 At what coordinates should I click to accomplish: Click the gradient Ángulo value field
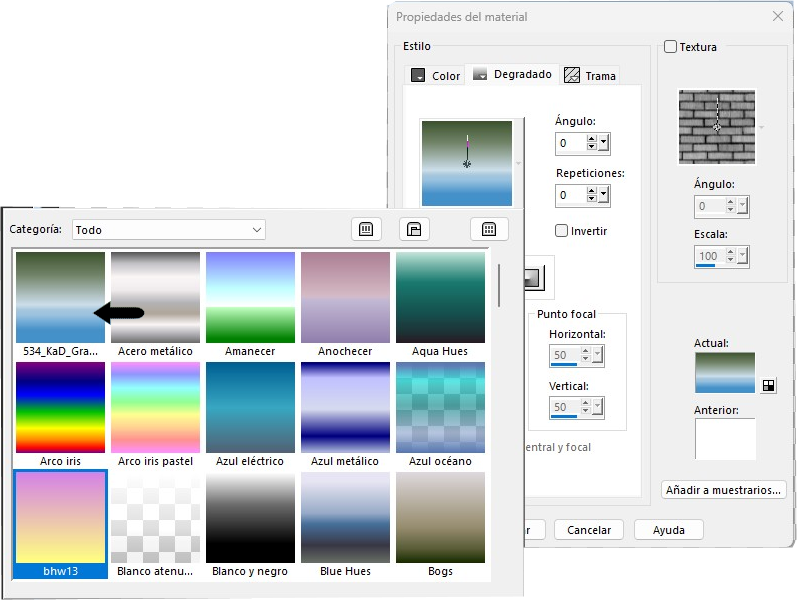click(x=571, y=143)
